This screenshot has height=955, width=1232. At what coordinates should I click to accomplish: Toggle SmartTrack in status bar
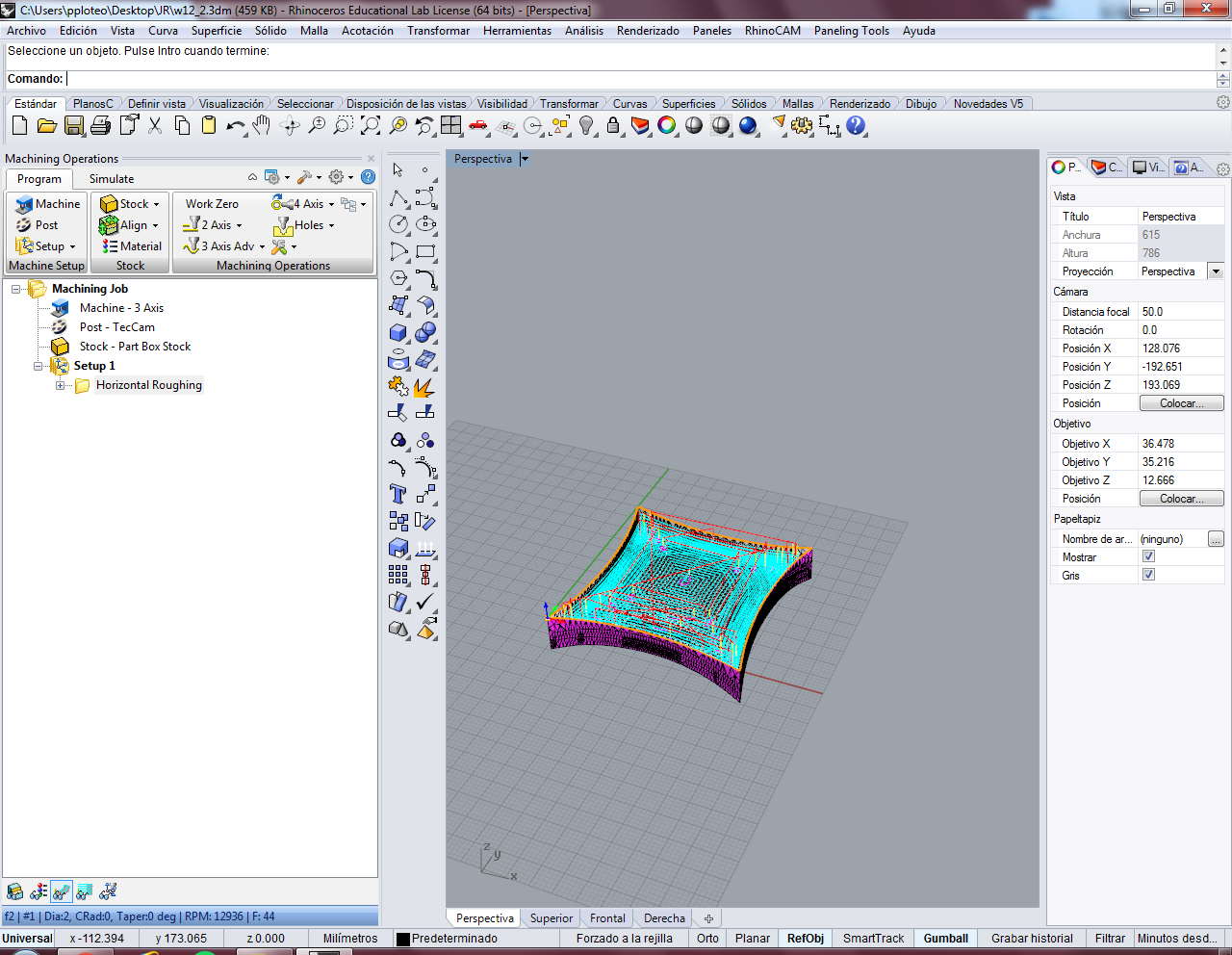pos(874,939)
